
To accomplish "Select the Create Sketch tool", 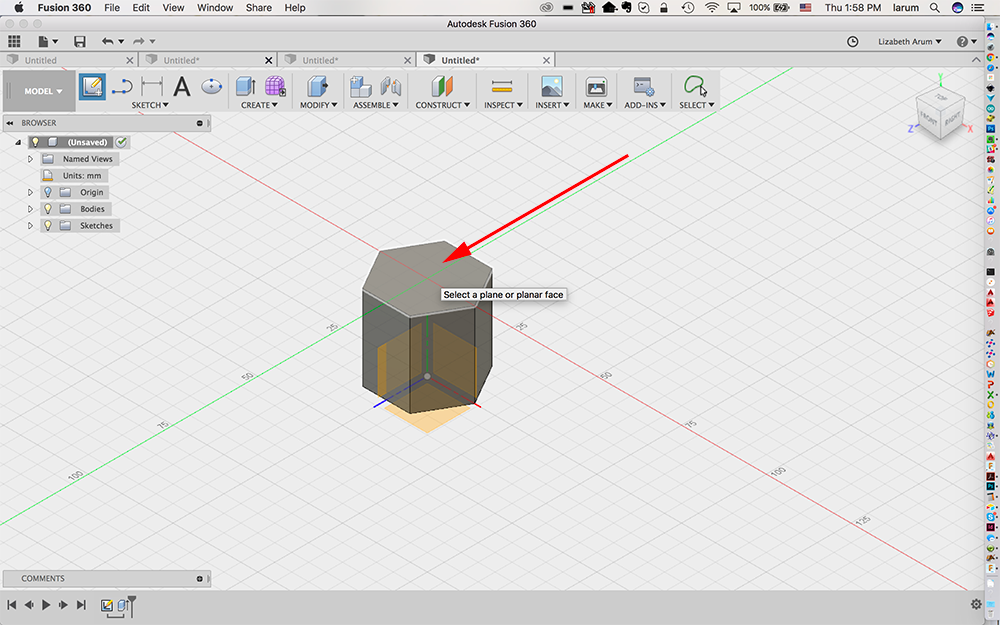I will coord(92,87).
